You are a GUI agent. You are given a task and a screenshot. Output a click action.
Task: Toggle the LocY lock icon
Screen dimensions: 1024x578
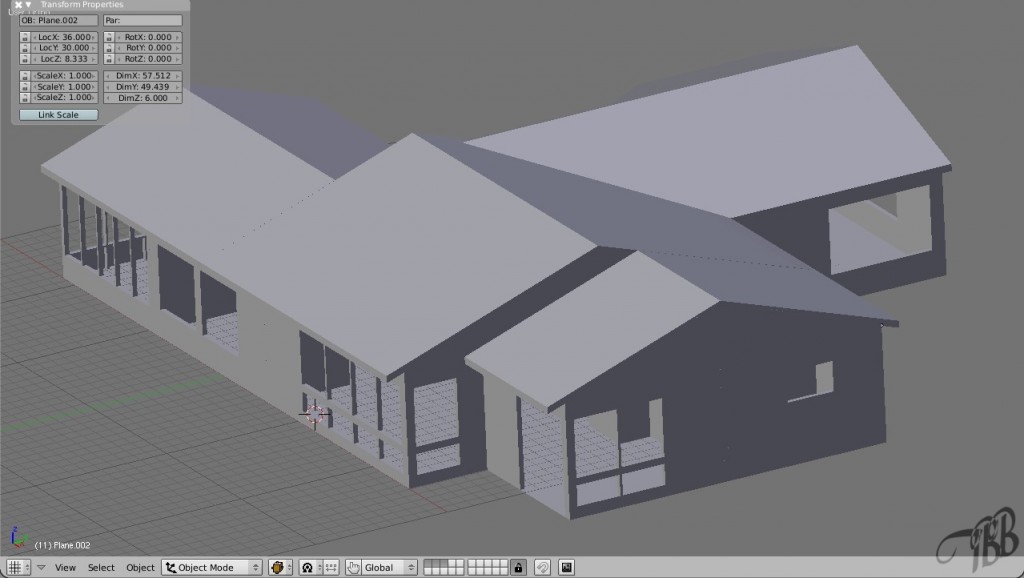point(25,48)
